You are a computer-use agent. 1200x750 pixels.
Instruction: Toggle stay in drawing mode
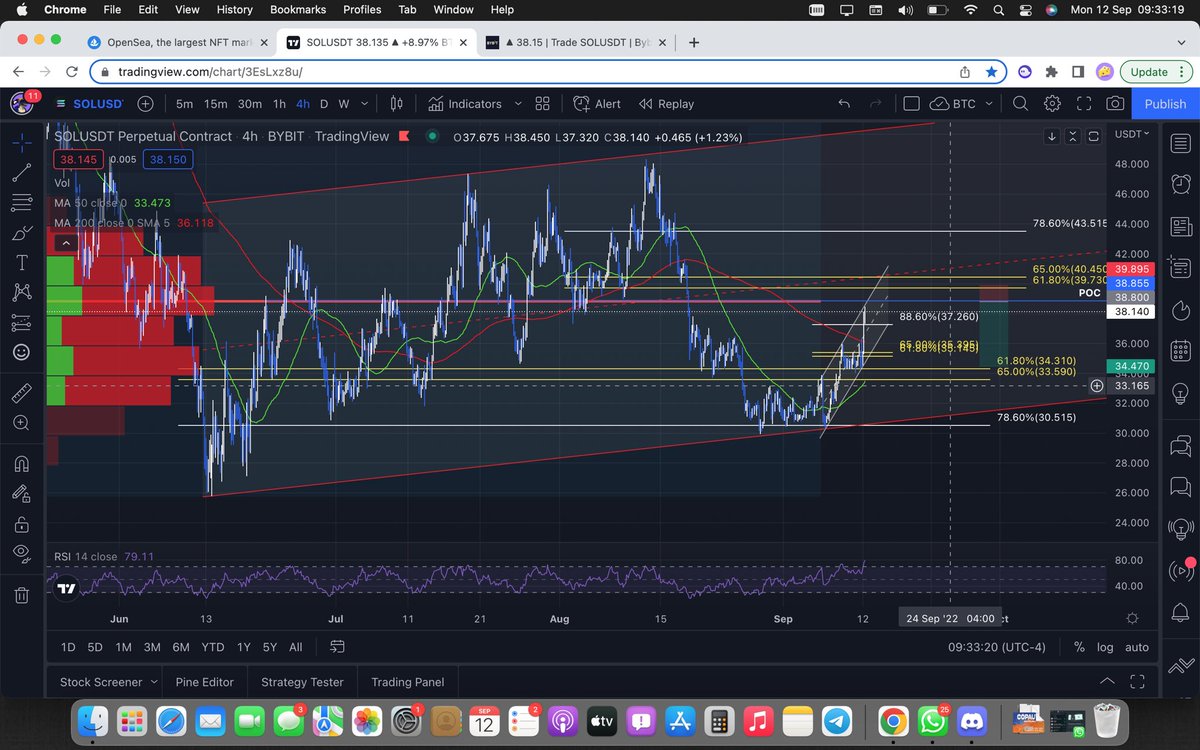coord(21,493)
